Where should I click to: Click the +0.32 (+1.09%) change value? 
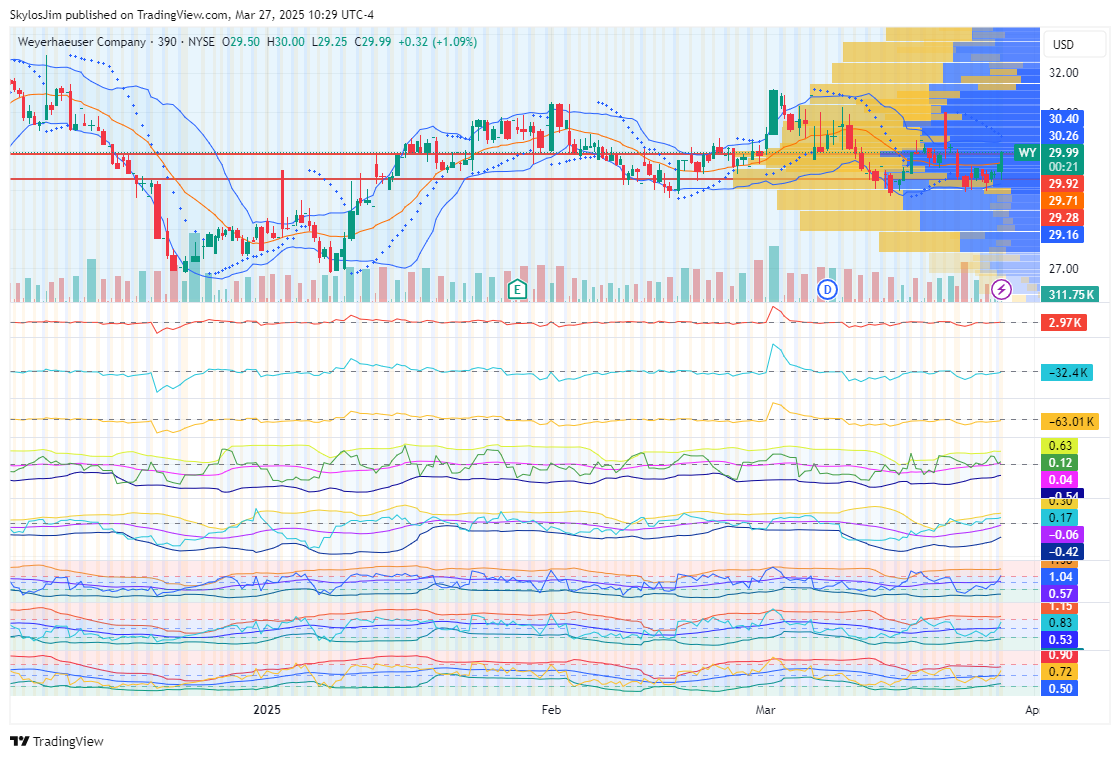[437, 42]
